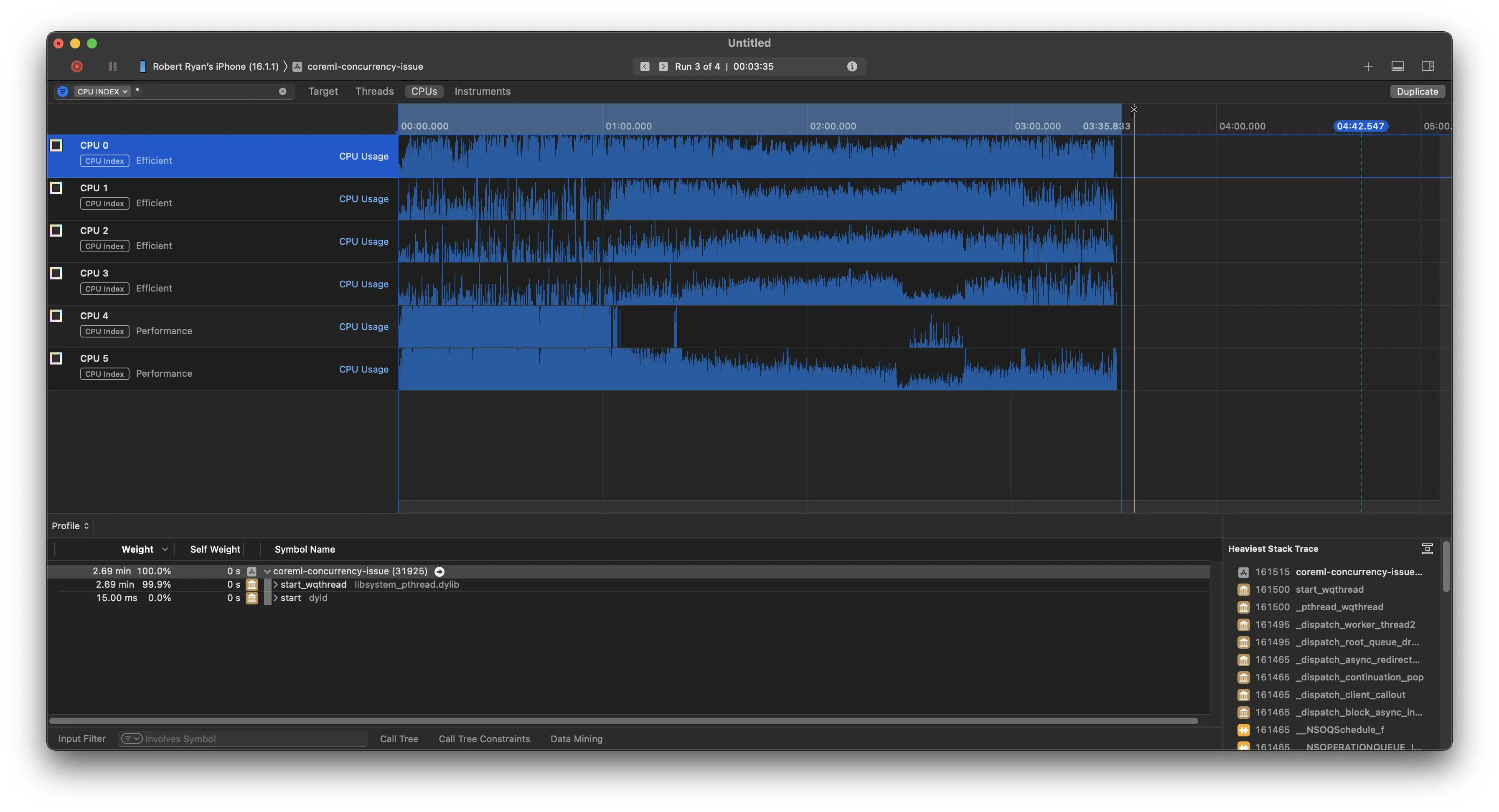Click the focus arrow beside coreml-concurrency-issue
Screen dimensions: 1499x812
(x=440, y=572)
